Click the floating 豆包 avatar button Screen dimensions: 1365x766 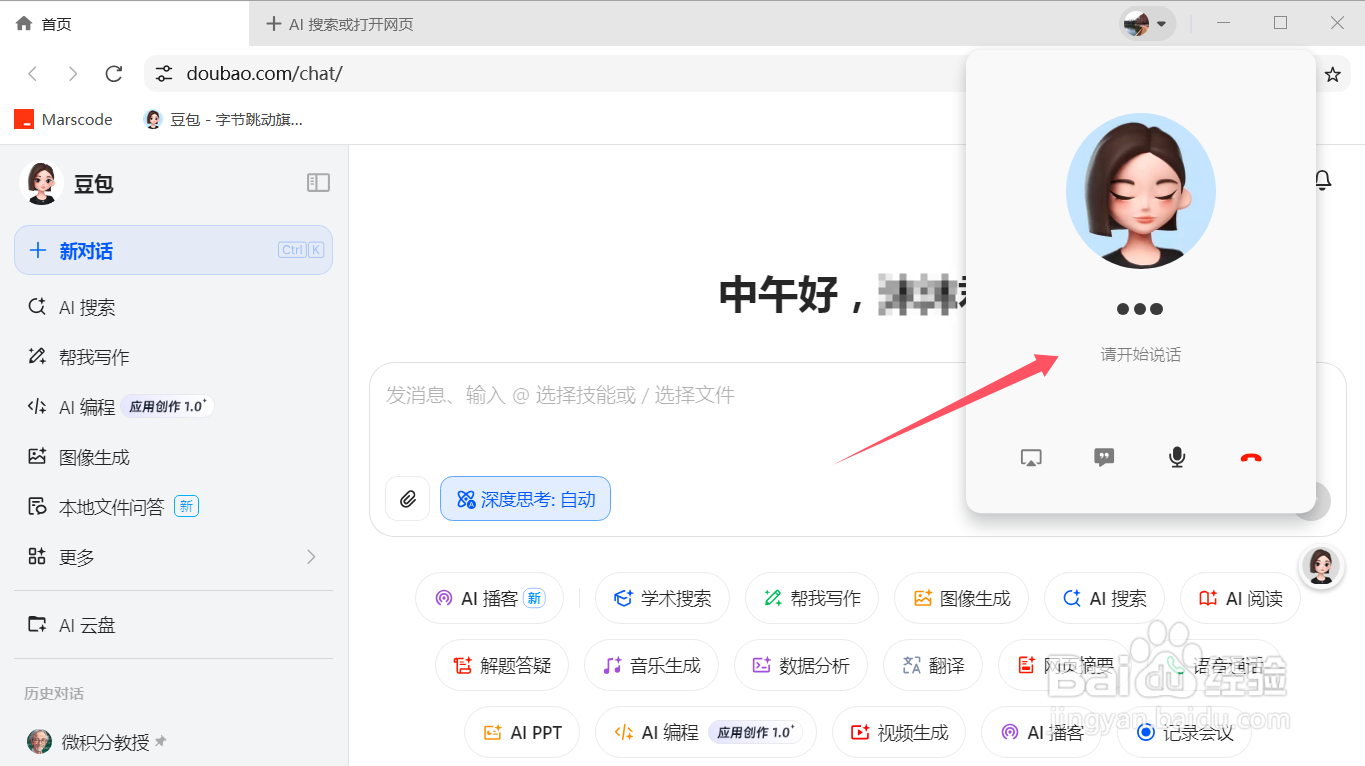click(x=1320, y=567)
